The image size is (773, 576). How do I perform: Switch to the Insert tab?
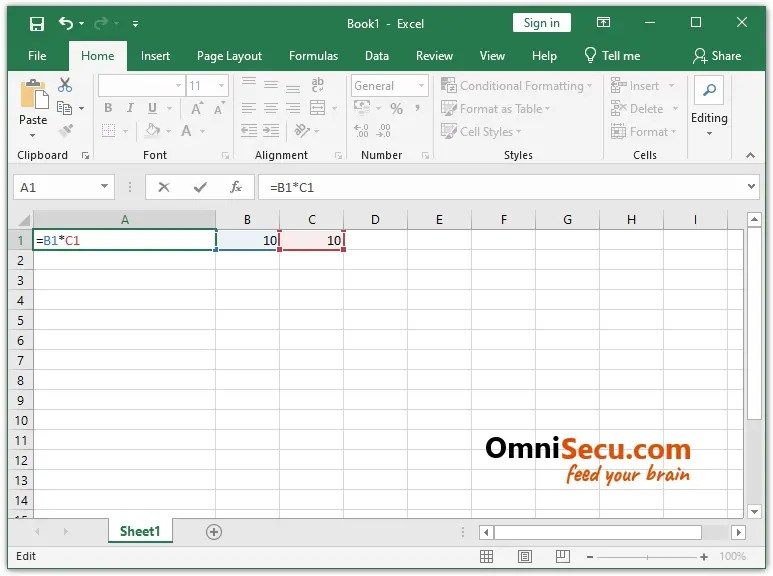[x=155, y=56]
